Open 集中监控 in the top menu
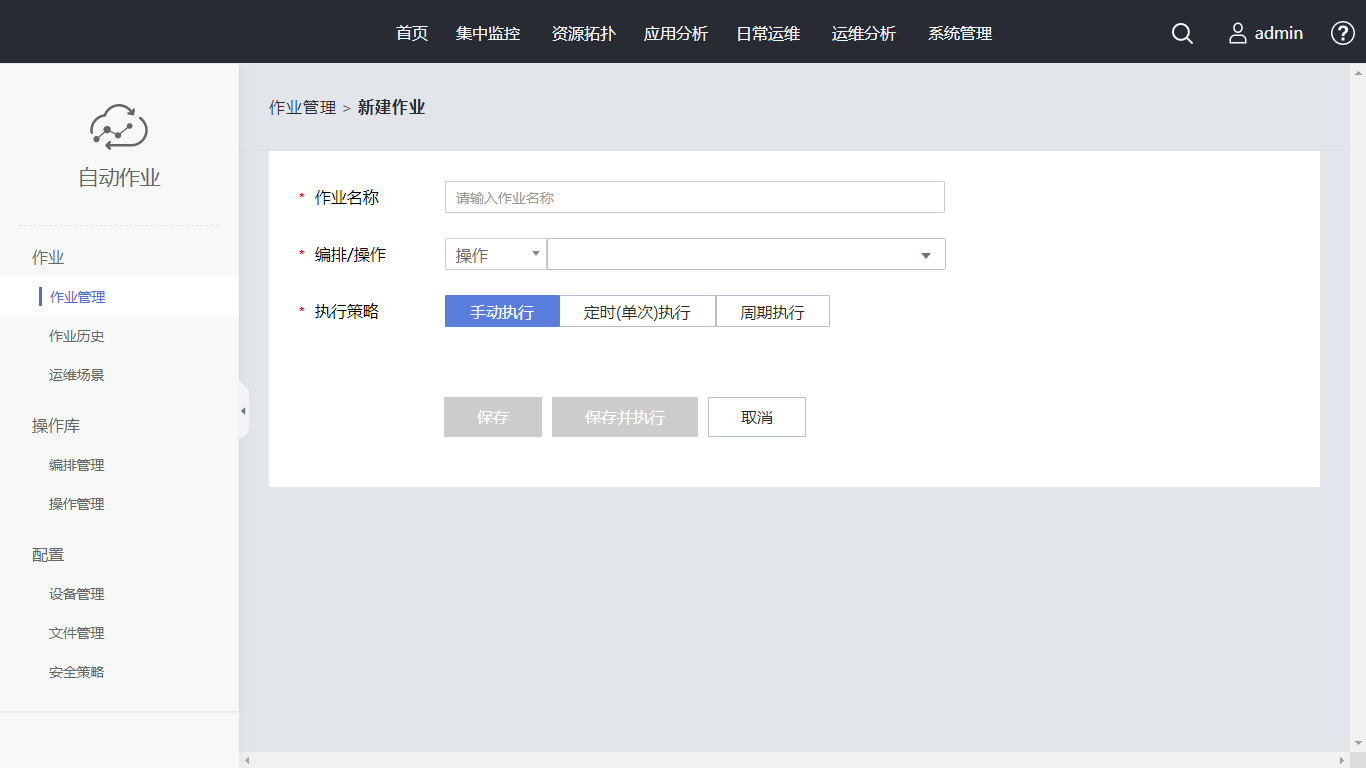 click(x=488, y=34)
